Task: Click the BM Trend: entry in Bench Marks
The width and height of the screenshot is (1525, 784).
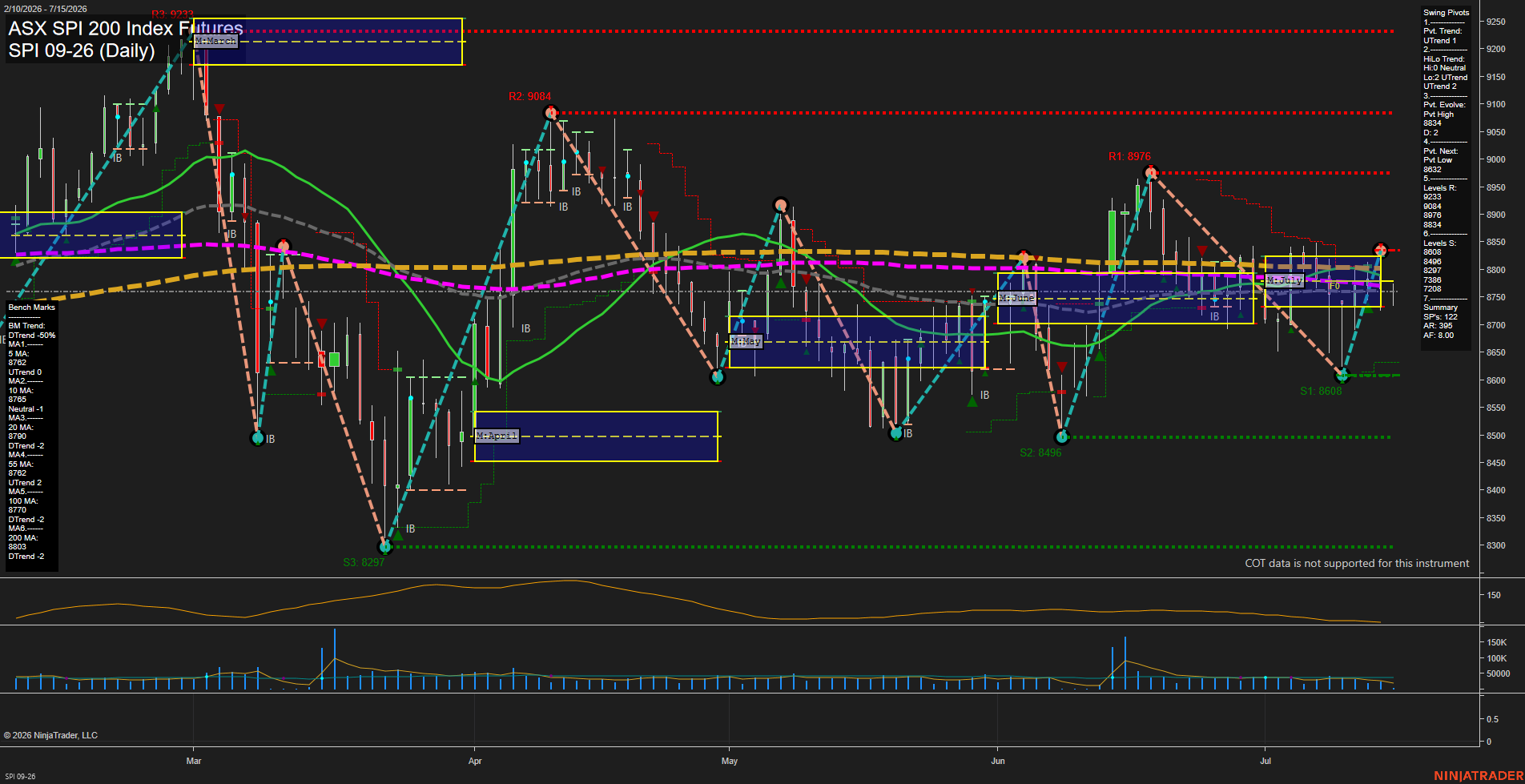Action: (x=26, y=326)
